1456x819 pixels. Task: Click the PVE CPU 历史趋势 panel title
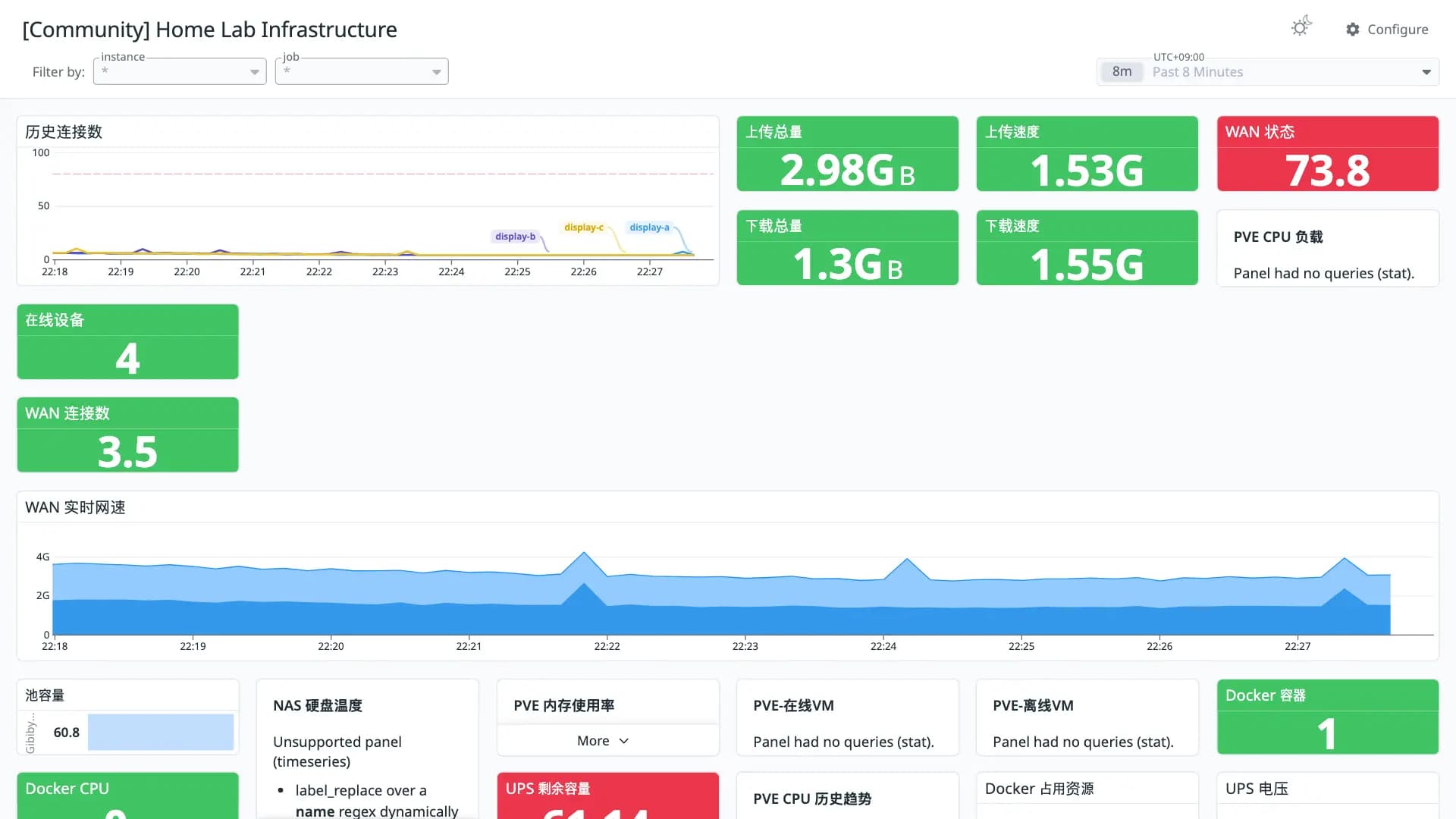[x=812, y=799]
